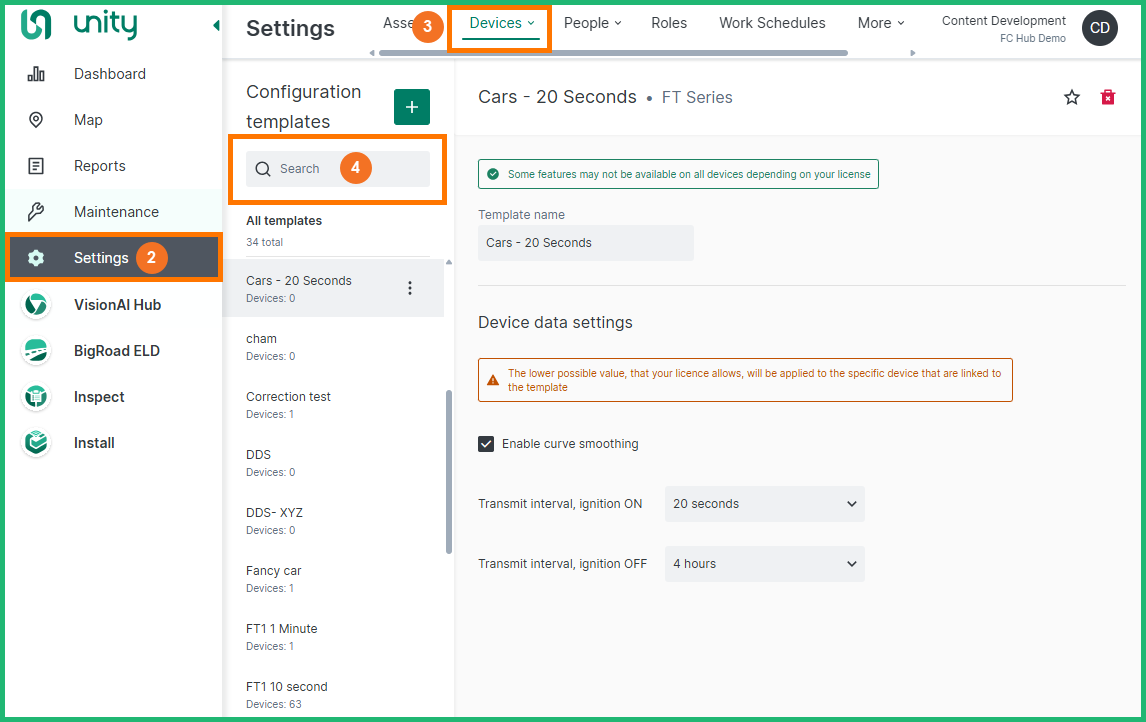
Task: Favorite this template with the star icon
Action: (x=1072, y=97)
